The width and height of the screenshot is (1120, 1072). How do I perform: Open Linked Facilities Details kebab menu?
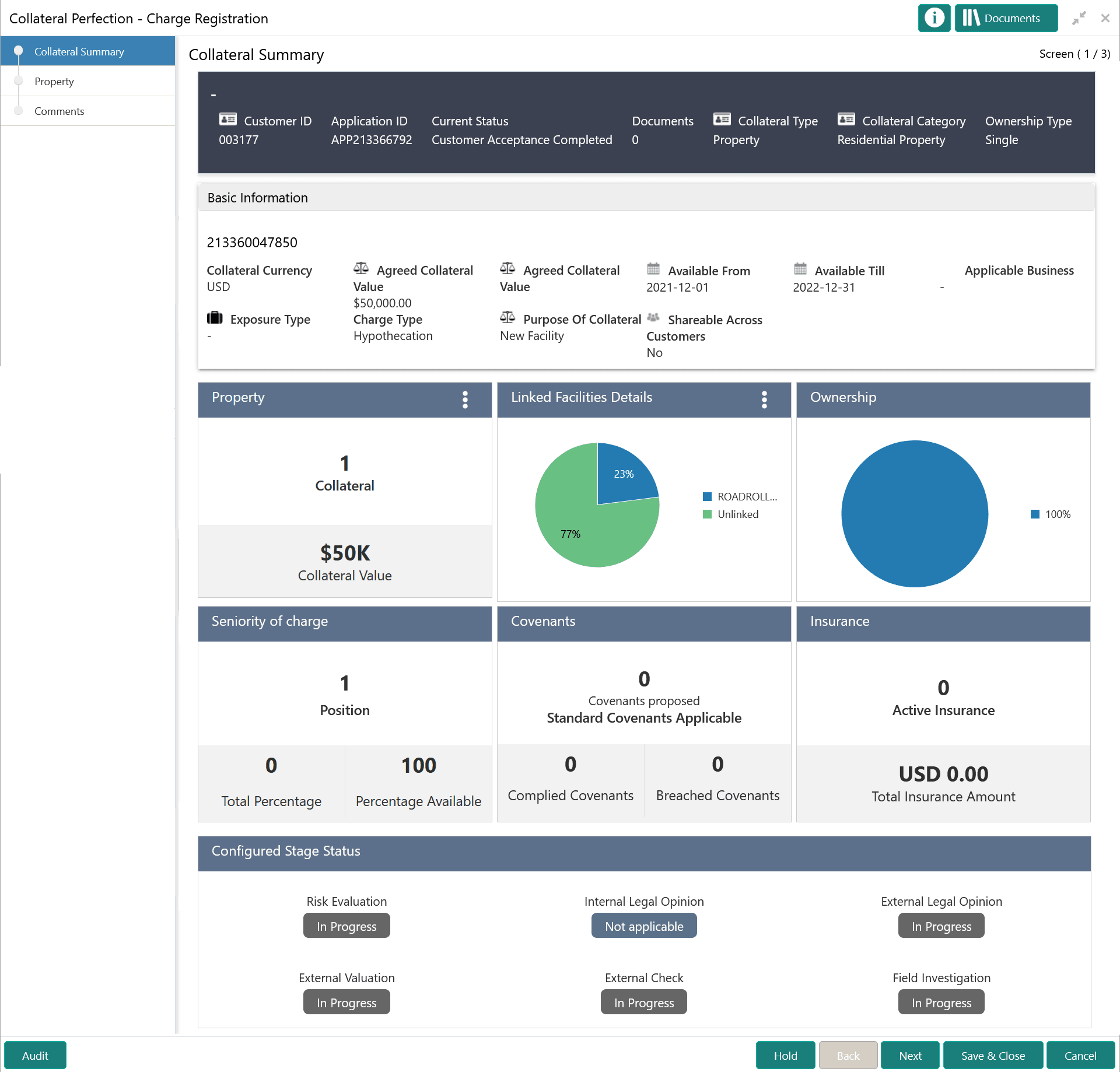click(764, 400)
